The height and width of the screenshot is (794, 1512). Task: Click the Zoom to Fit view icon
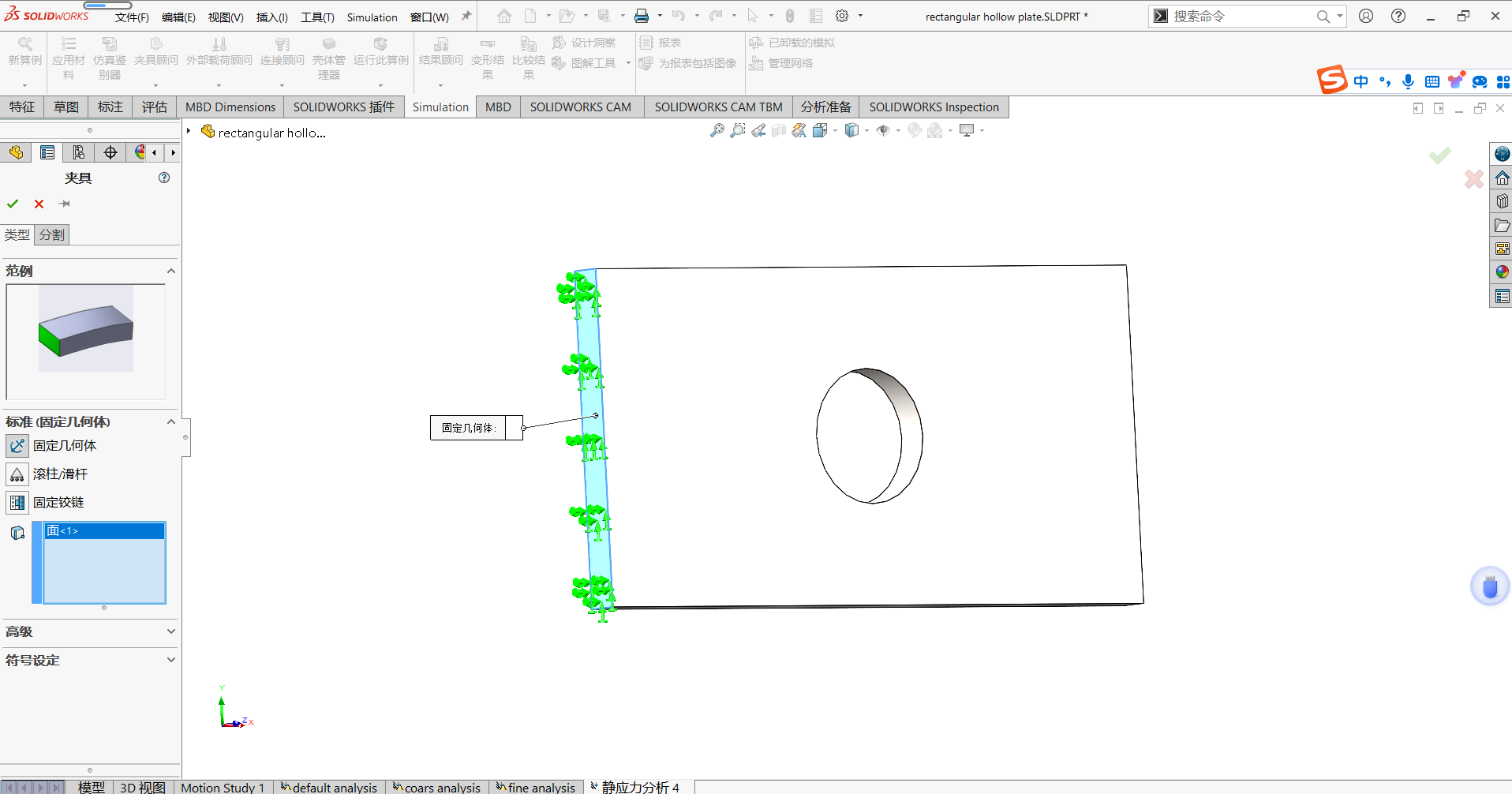tap(717, 131)
